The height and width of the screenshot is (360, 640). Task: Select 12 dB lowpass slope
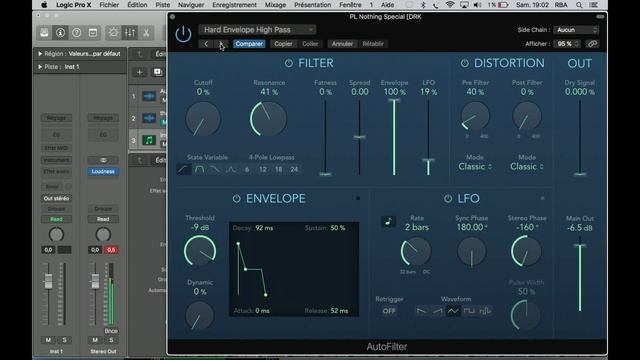[263, 169]
